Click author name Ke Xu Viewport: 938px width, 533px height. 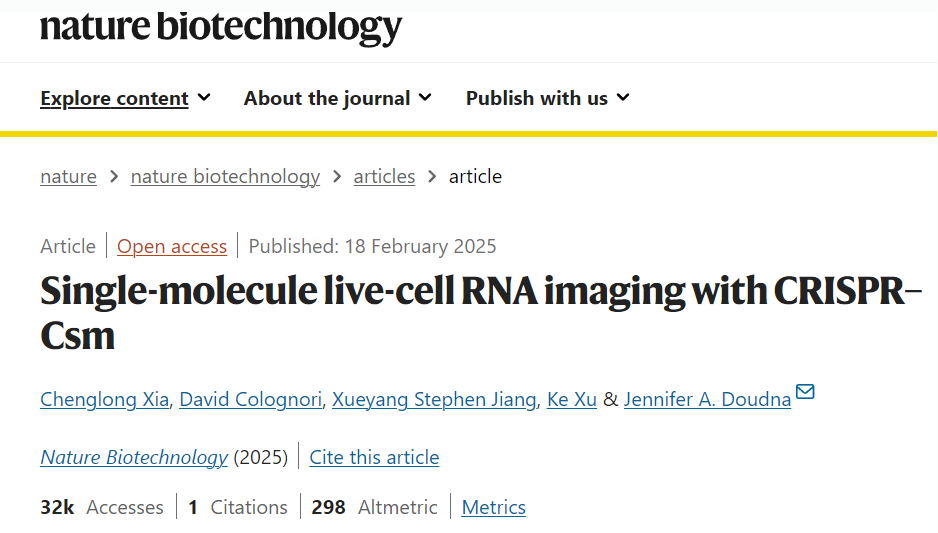coord(572,400)
